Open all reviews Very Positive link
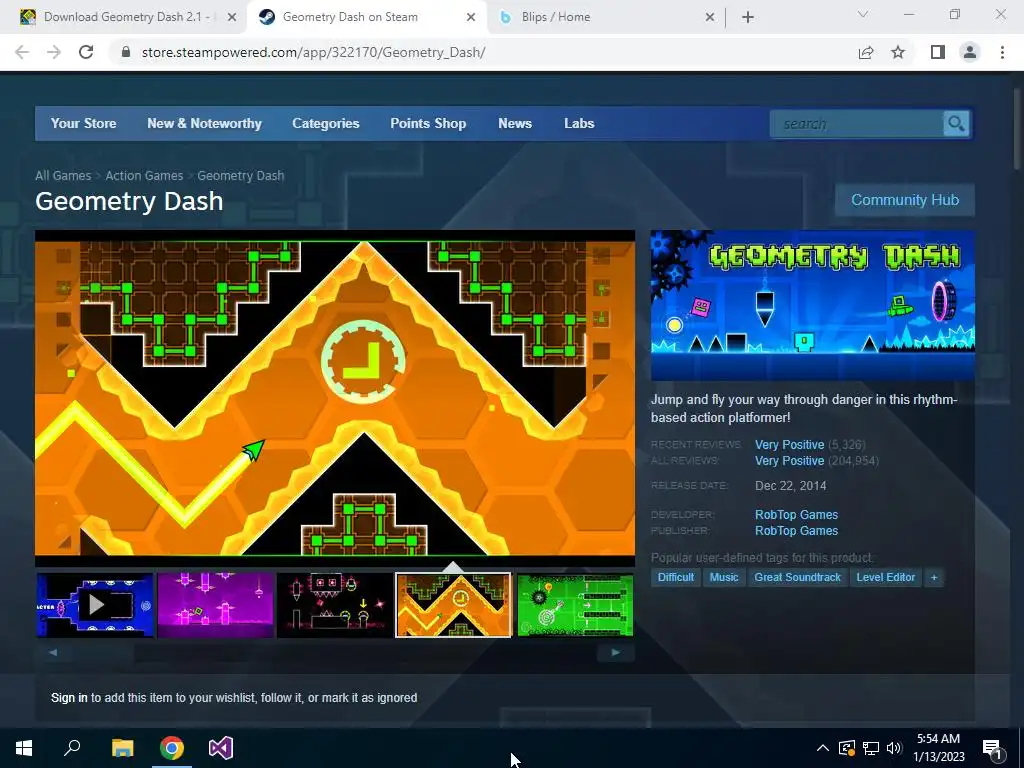The height and width of the screenshot is (768, 1024). (x=790, y=461)
